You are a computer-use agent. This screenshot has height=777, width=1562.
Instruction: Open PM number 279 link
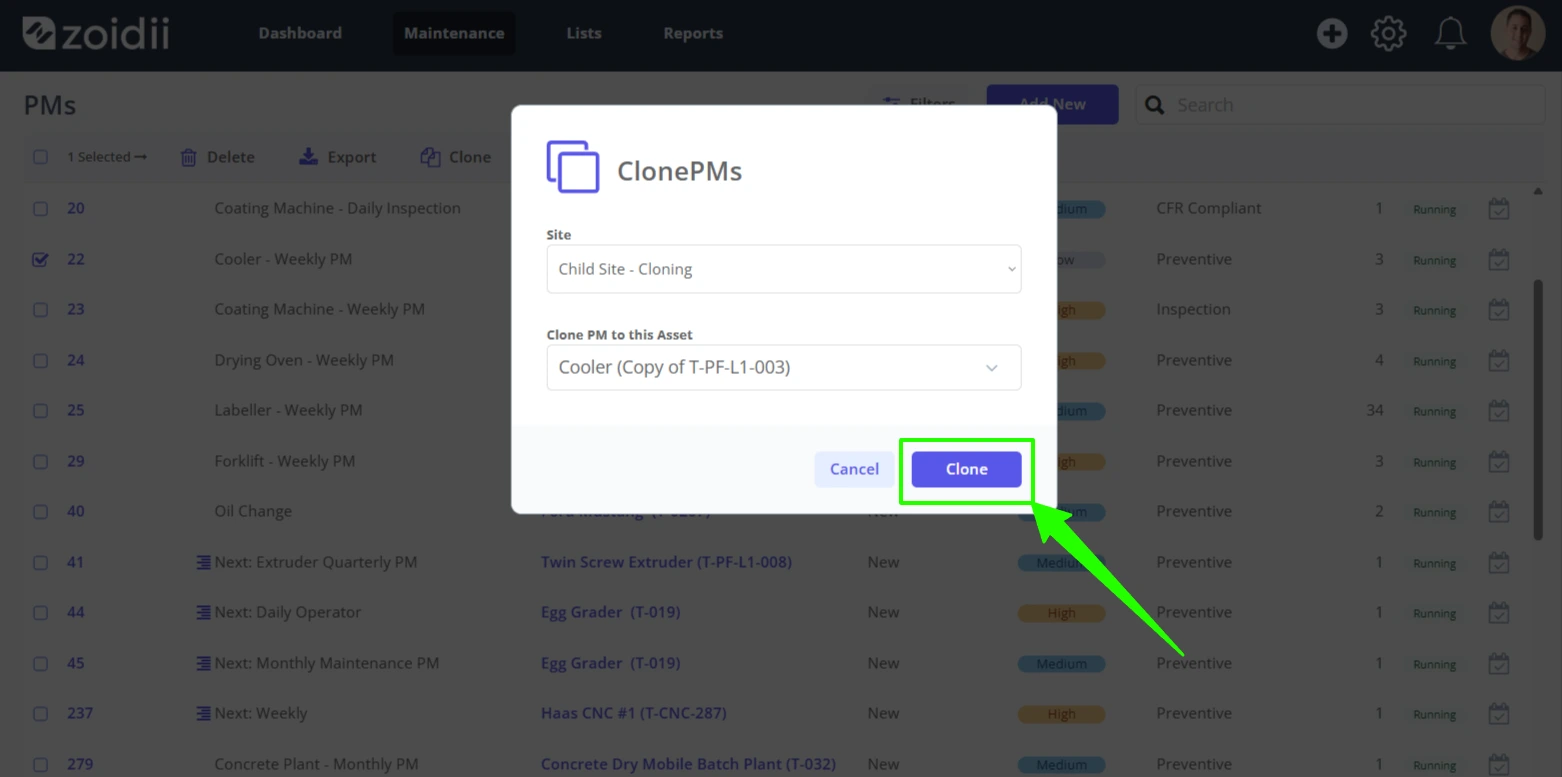[x=80, y=764]
